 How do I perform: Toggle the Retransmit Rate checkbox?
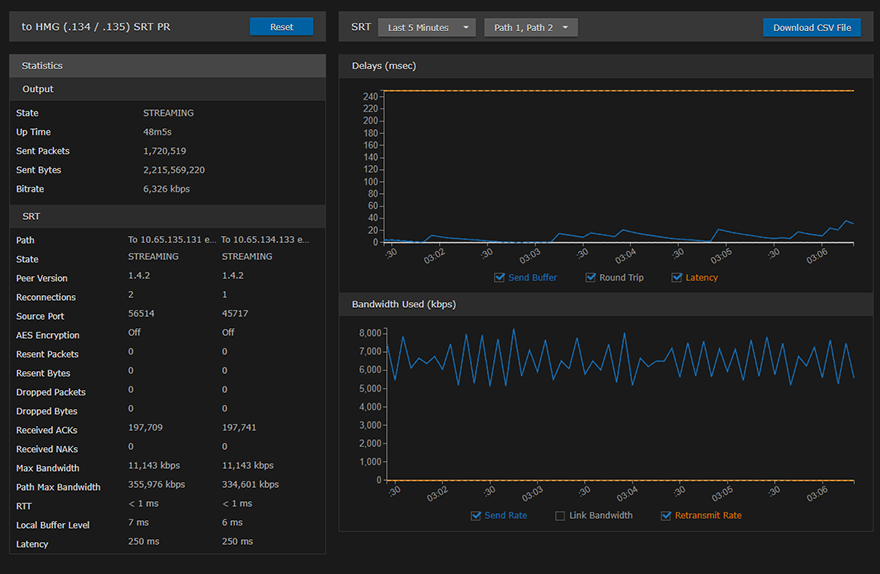[666, 515]
